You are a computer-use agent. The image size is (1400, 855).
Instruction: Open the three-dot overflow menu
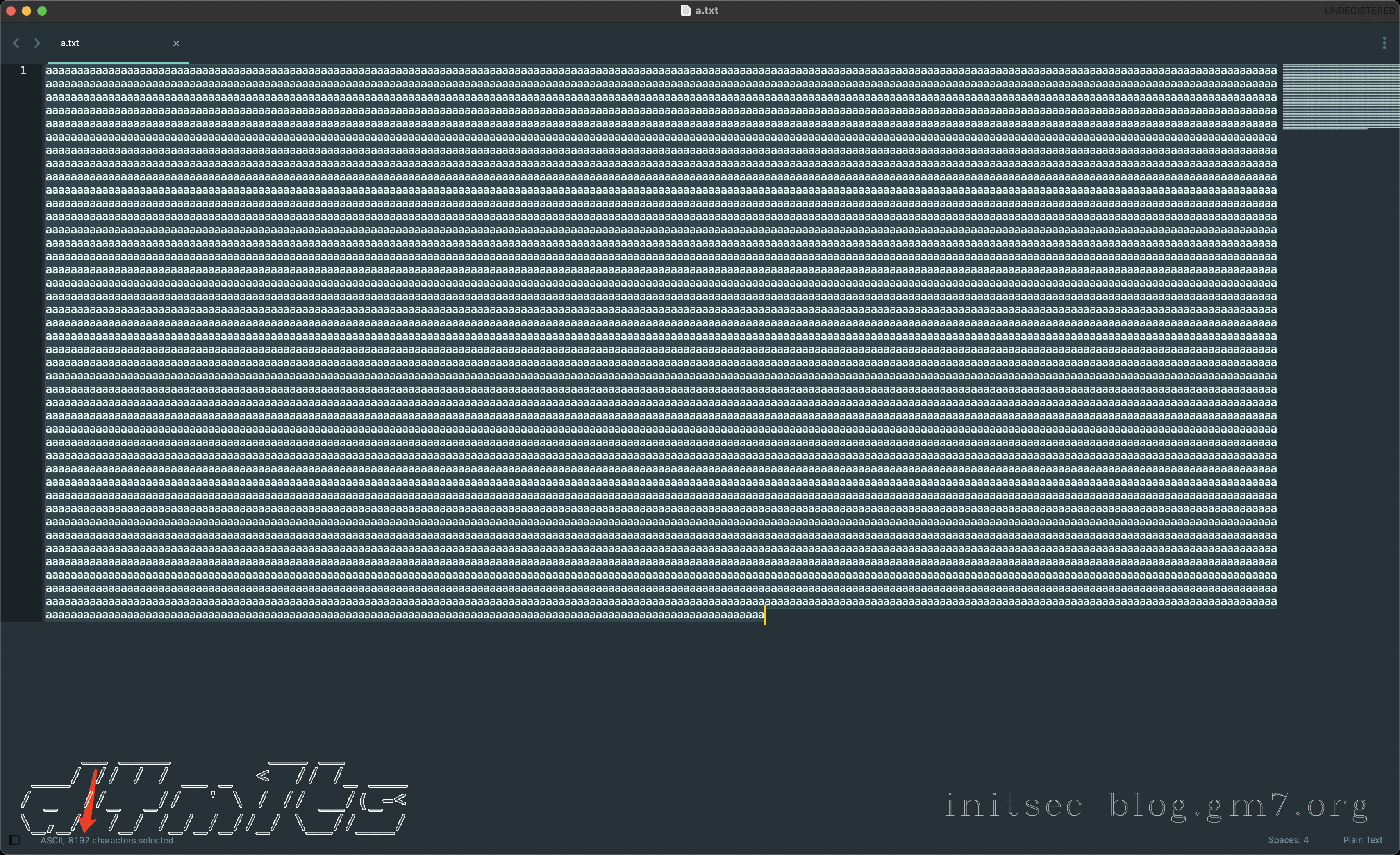[x=1385, y=43]
